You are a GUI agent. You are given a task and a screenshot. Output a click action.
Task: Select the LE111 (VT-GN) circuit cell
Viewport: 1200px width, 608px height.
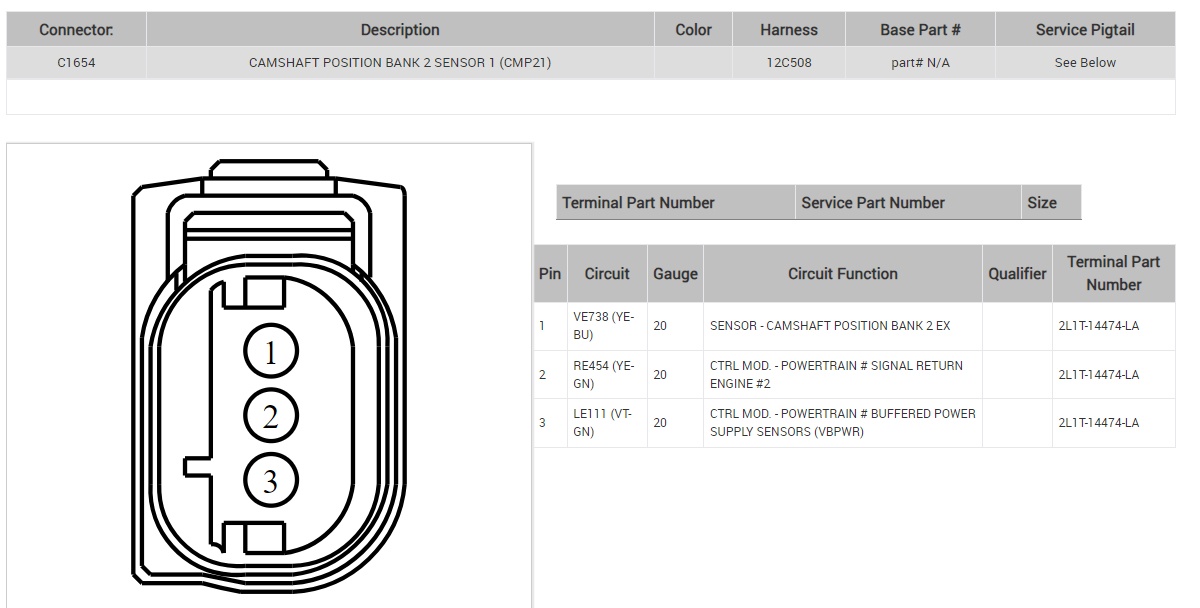coord(605,422)
